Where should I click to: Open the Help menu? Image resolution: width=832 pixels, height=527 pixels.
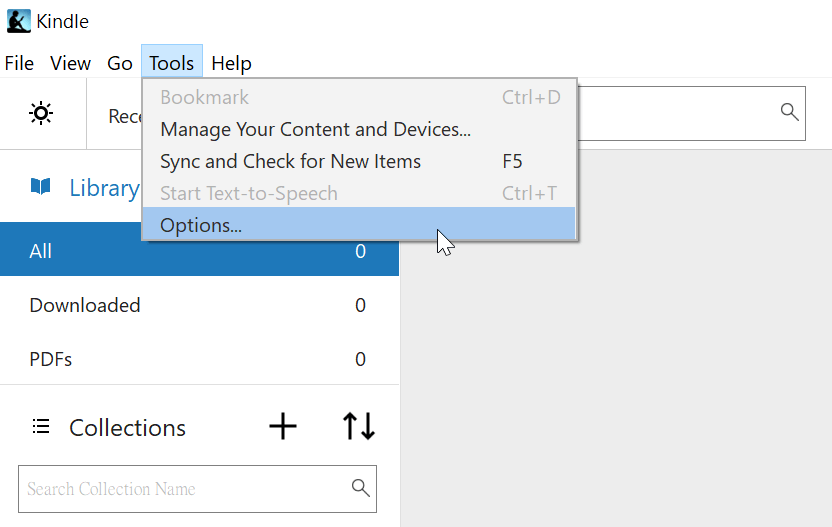[231, 63]
